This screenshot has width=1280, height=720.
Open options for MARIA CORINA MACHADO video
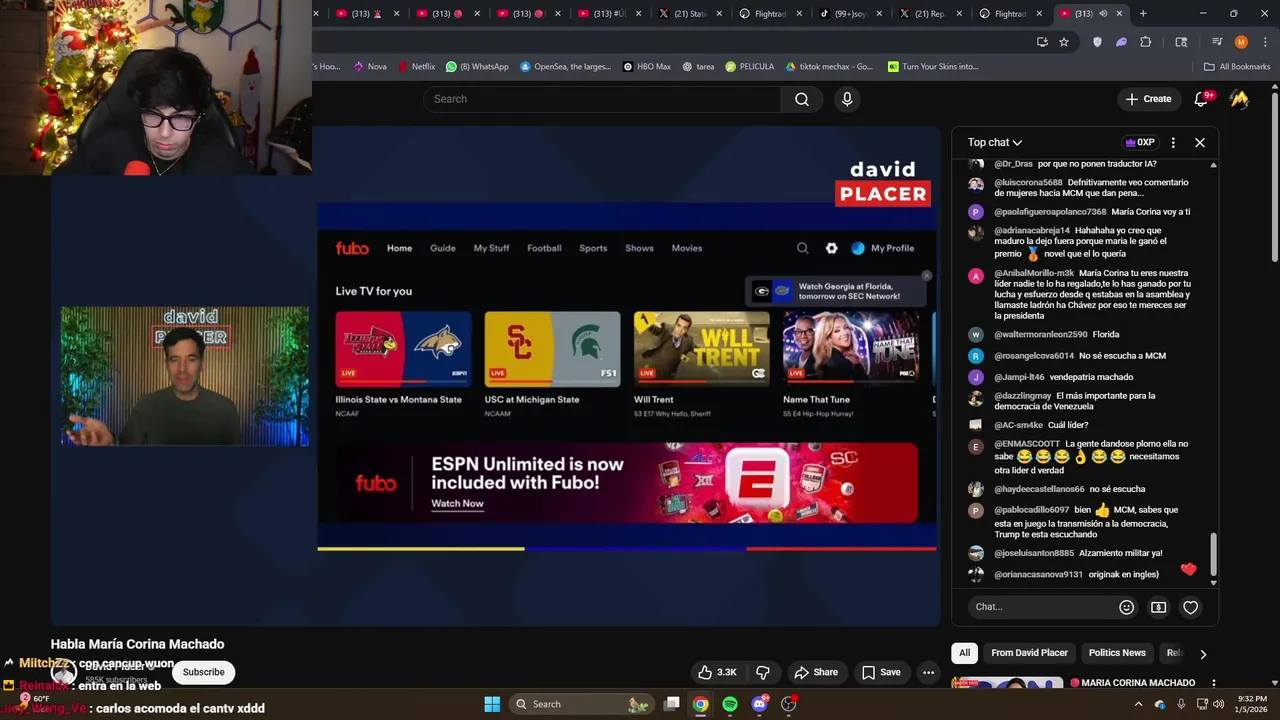[1214, 683]
